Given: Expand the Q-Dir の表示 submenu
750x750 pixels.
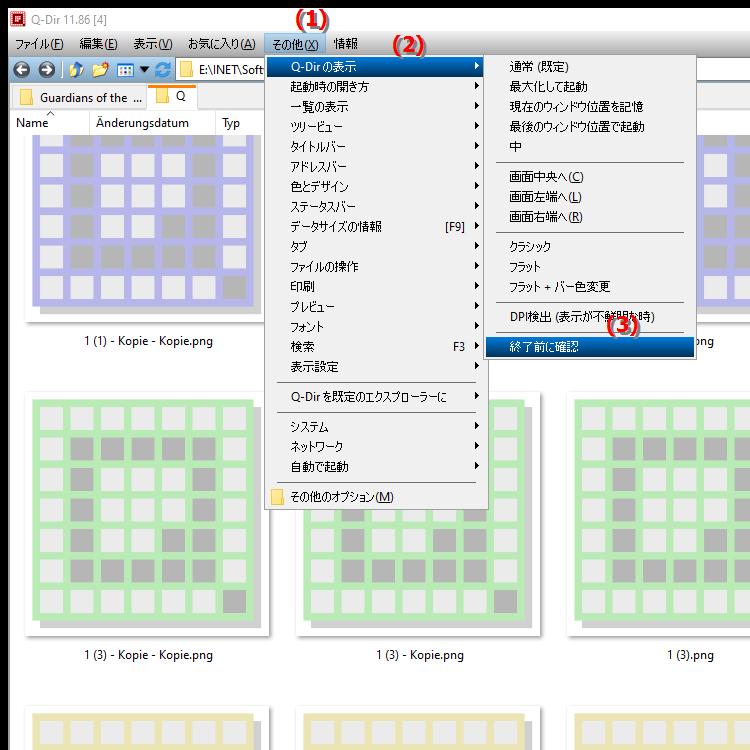Looking at the screenshot, I should (375, 66).
